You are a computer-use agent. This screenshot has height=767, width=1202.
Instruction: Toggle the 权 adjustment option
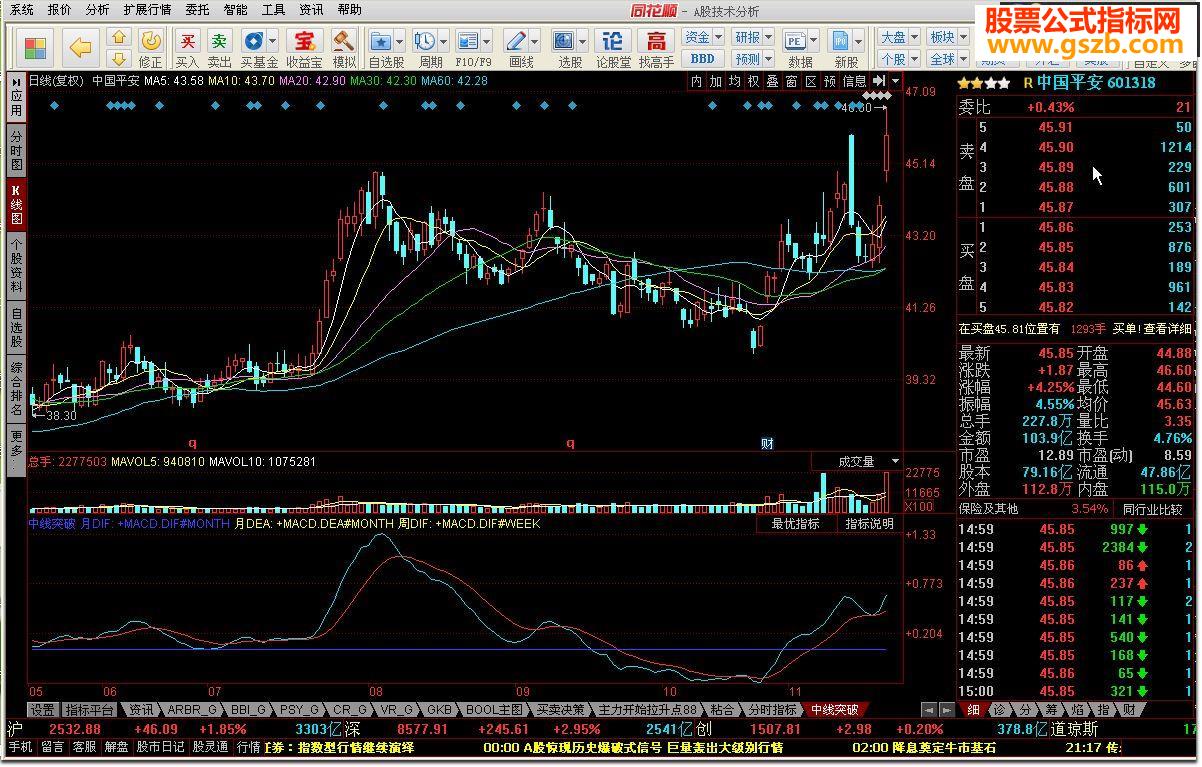[x=753, y=81]
